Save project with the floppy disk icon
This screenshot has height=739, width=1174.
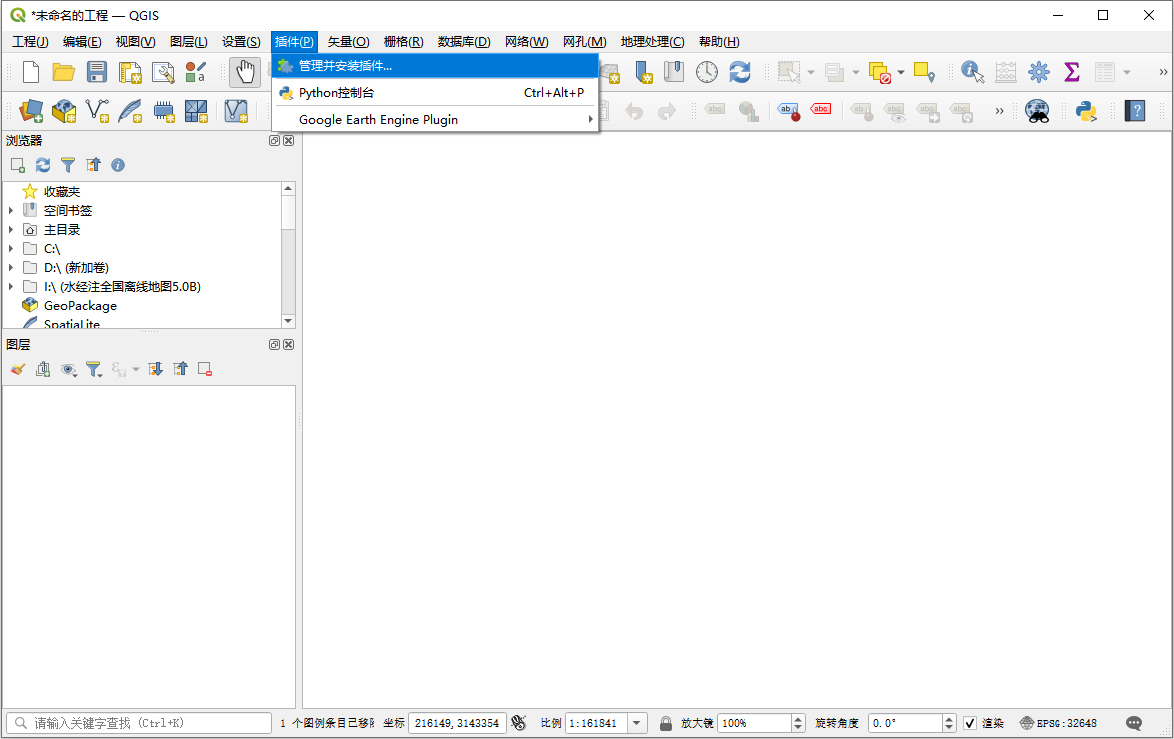pos(97,72)
